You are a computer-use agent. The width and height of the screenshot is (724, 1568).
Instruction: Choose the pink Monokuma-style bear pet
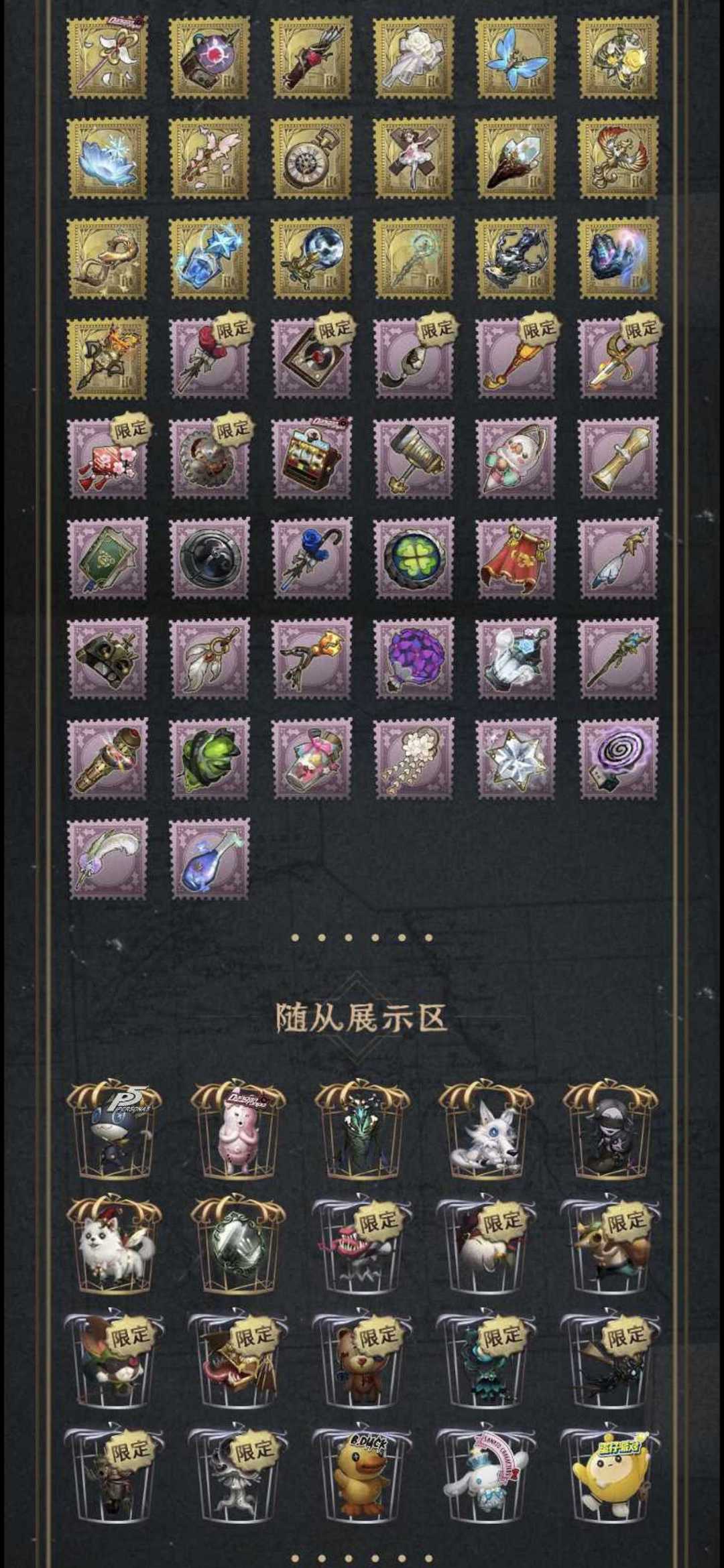pyautogui.click(x=238, y=1129)
